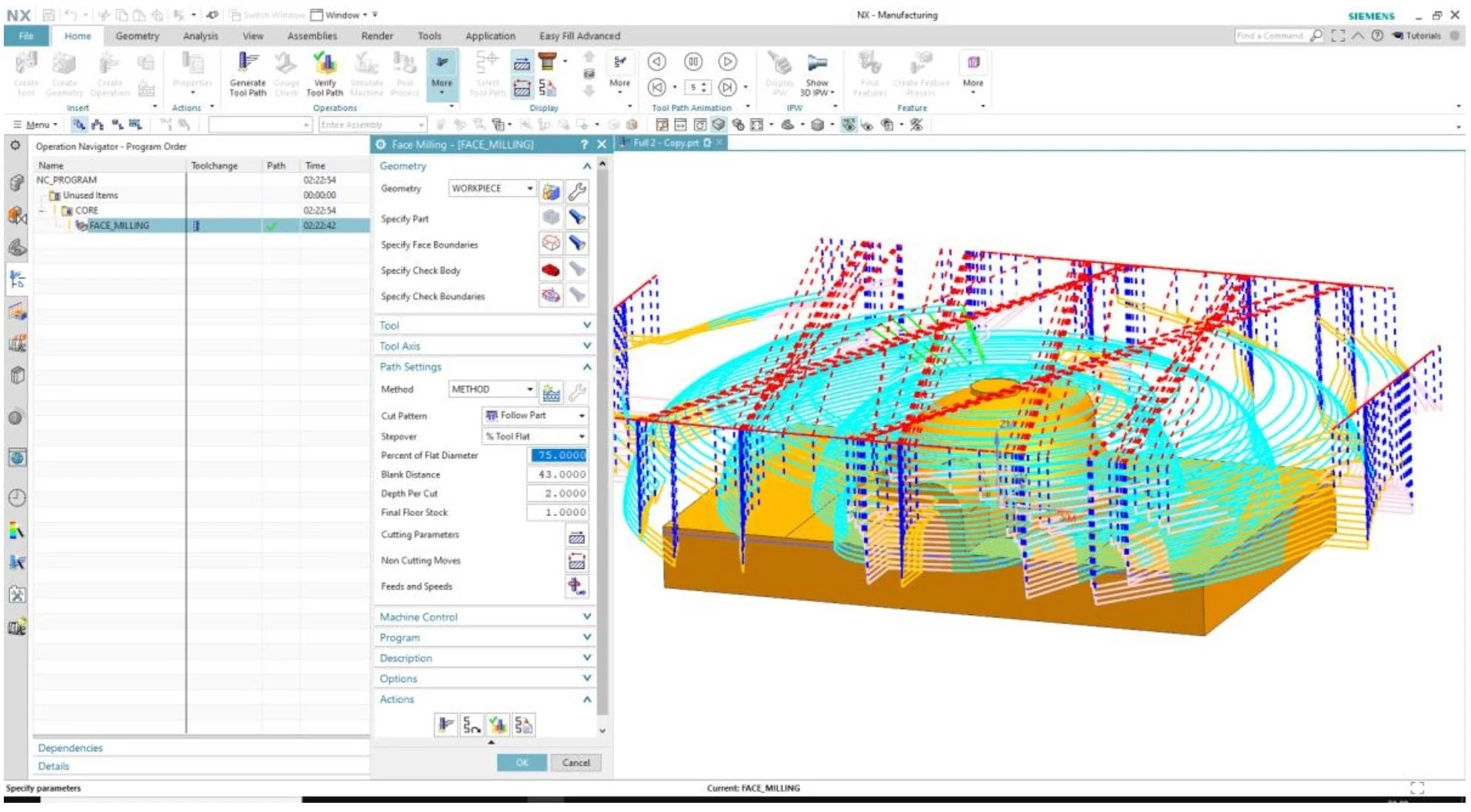Open the Menu dropdown
The height and width of the screenshot is (812, 1471).
coord(36,125)
